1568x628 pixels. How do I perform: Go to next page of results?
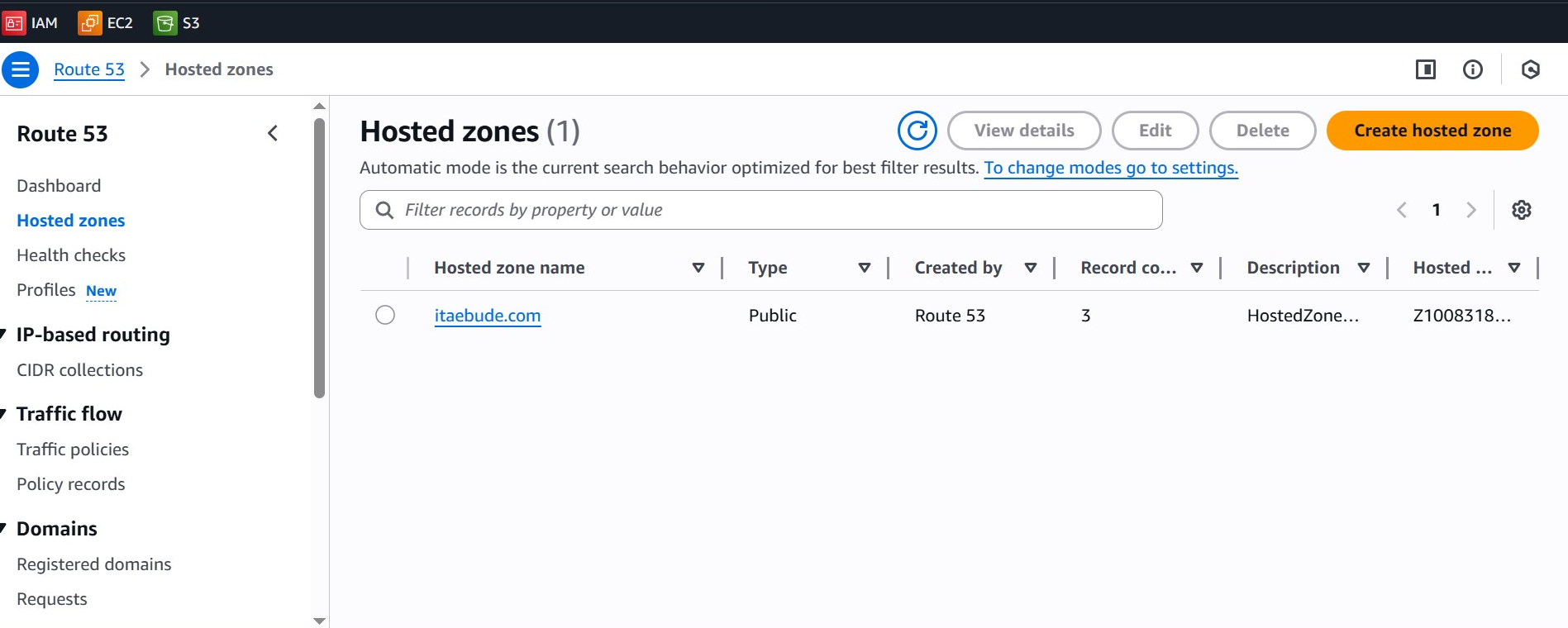tap(1470, 210)
